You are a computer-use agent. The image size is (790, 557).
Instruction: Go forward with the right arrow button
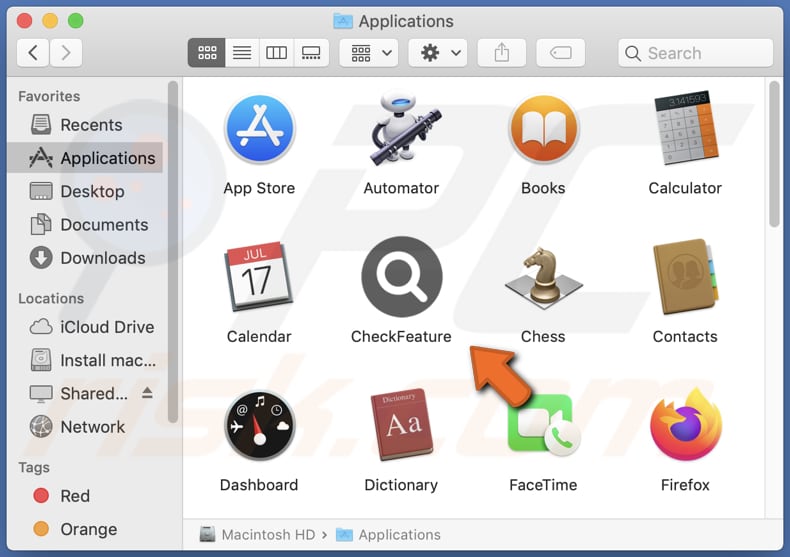[66, 53]
